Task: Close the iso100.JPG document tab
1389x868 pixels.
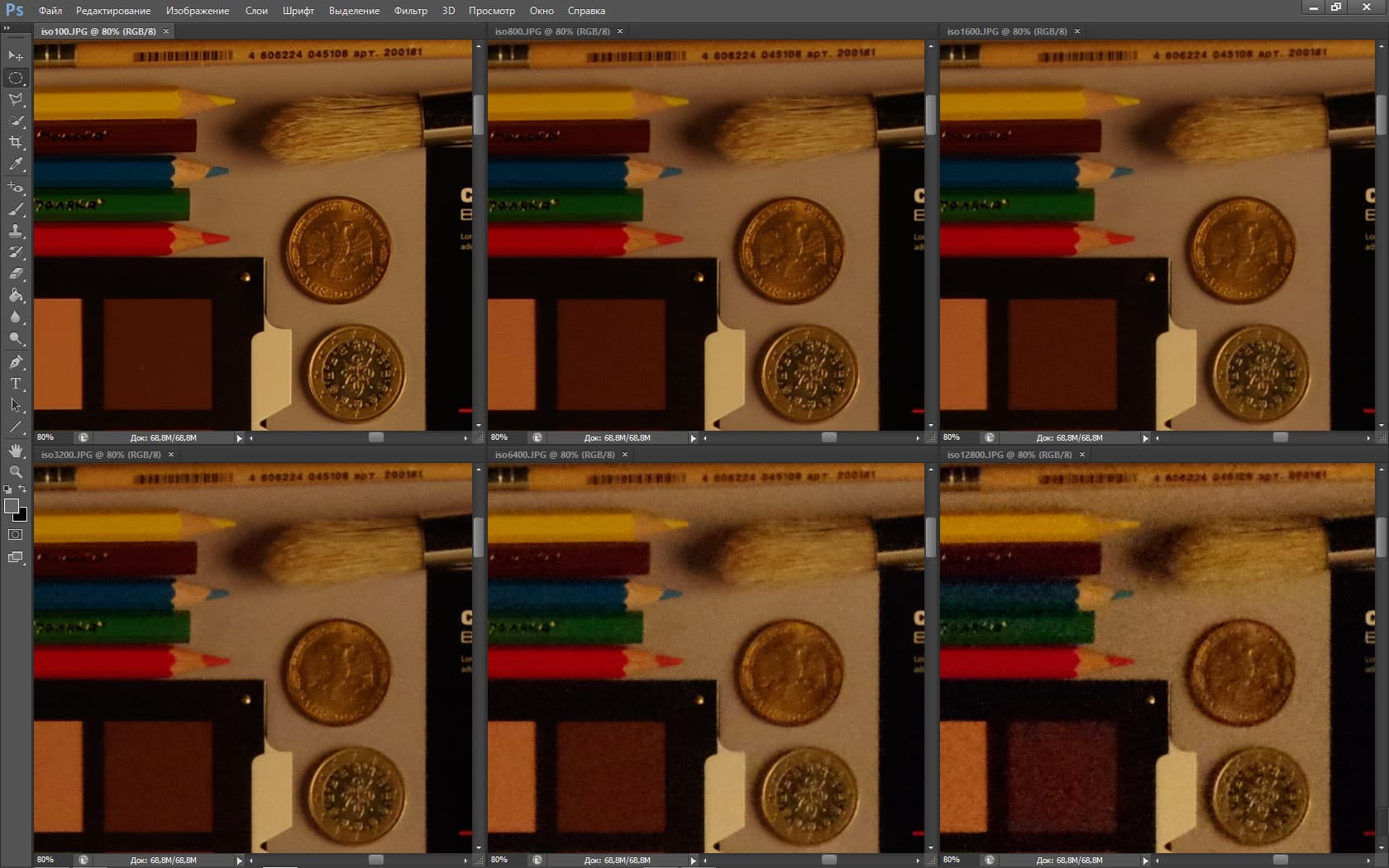Action: tap(166, 31)
